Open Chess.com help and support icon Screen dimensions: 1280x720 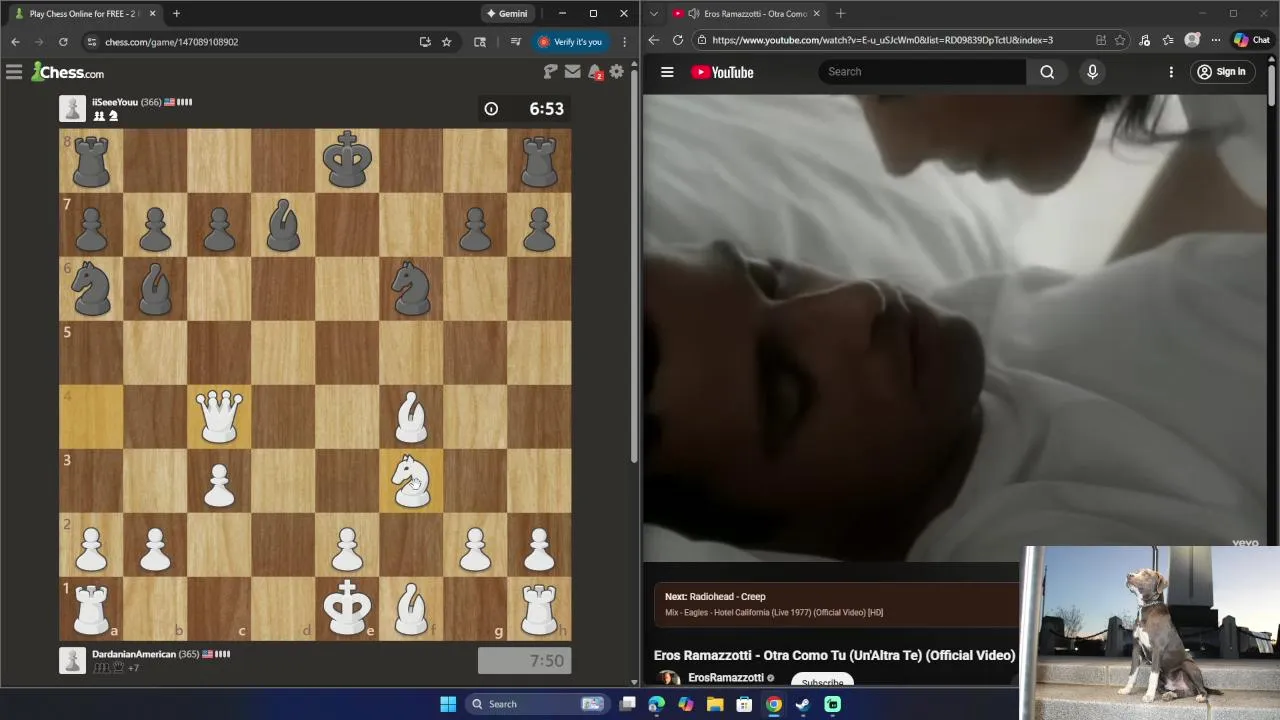(x=550, y=72)
